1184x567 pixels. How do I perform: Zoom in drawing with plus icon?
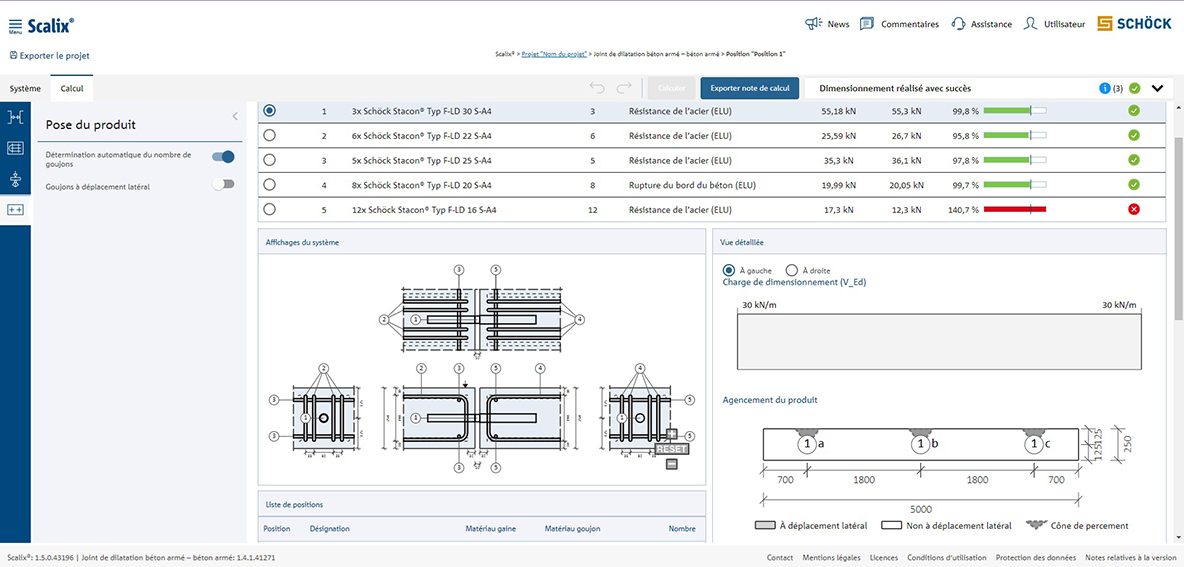tap(672, 433)
